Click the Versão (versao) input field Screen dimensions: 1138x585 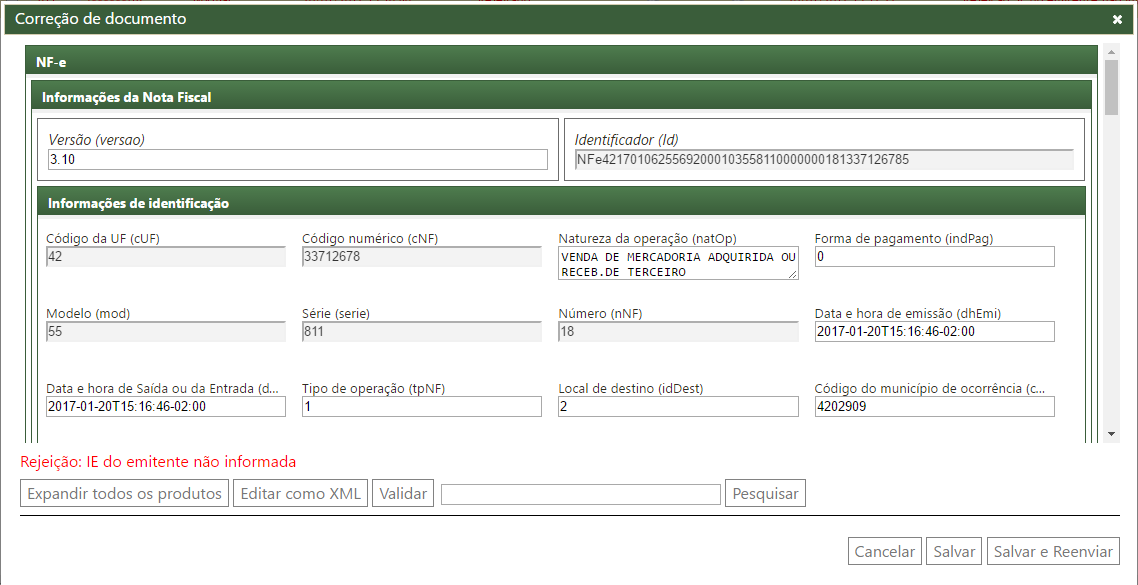298,160
